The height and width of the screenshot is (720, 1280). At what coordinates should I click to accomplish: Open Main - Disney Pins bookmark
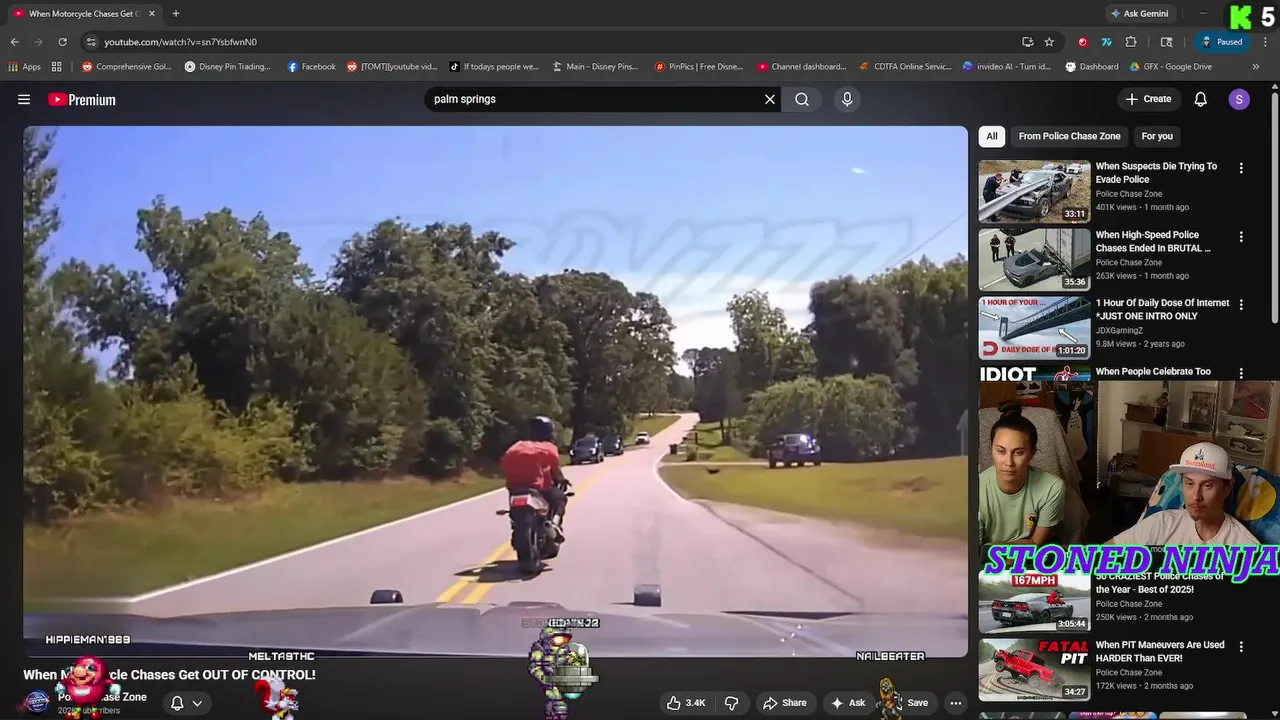point(595,67)
